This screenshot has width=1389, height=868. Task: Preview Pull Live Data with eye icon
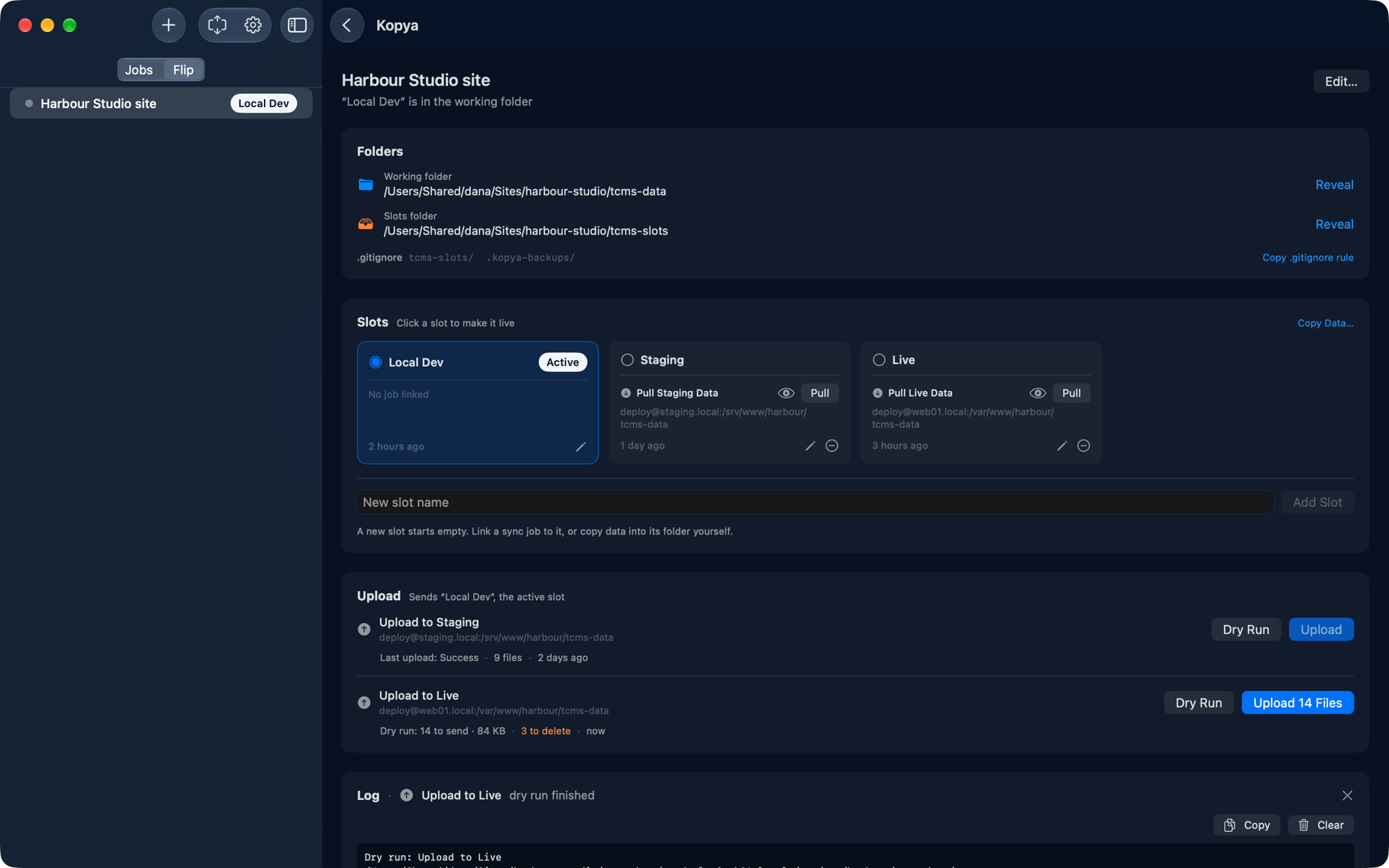(x=1038, y=393)
